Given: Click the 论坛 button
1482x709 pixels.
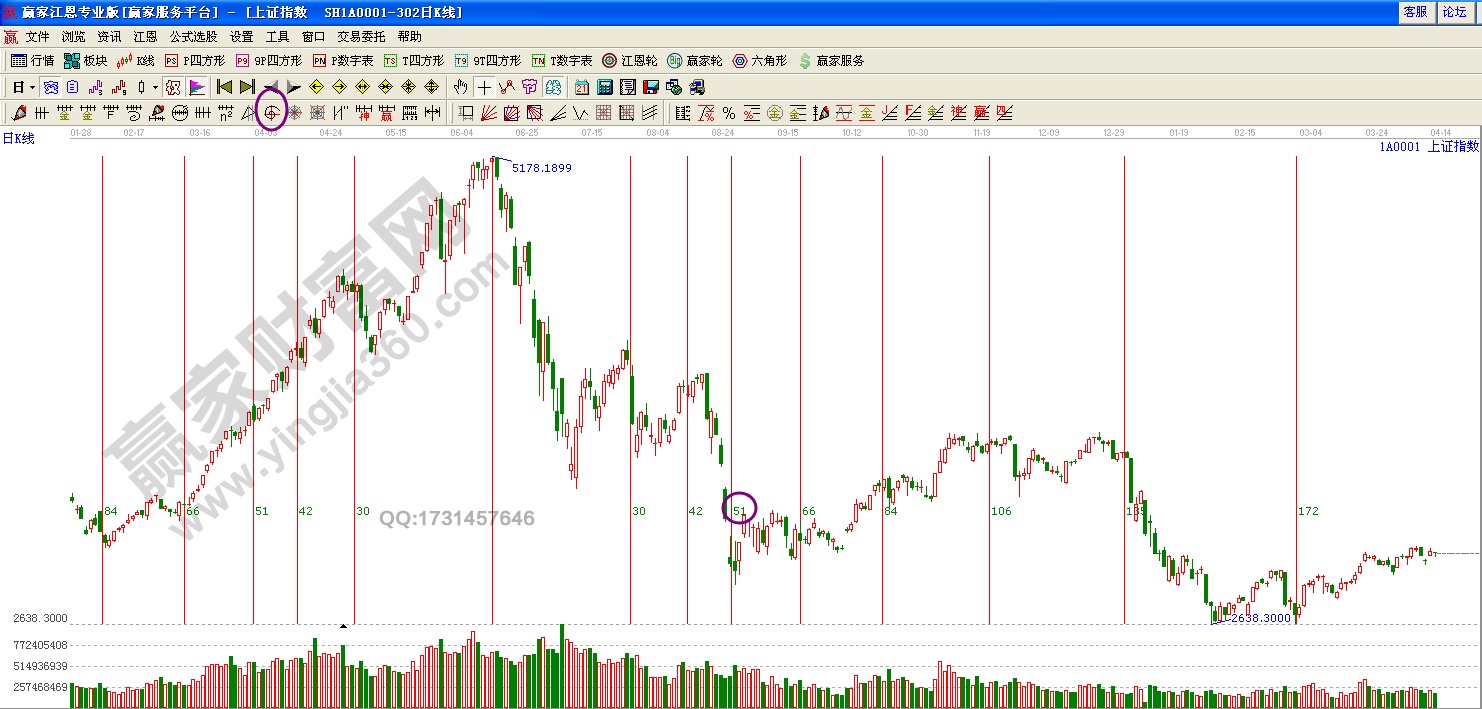Looking at the screenshot, I should tap(1453, 12).
